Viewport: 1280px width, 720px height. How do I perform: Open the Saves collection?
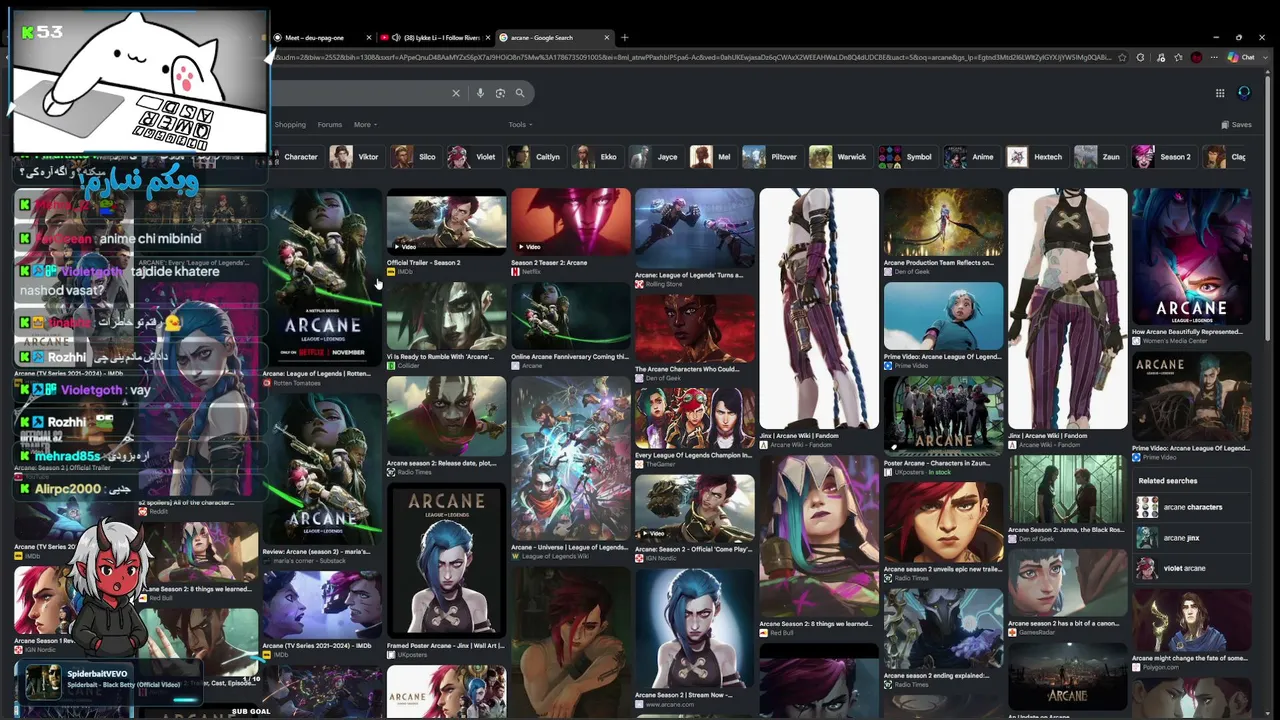click(1237, 125)
